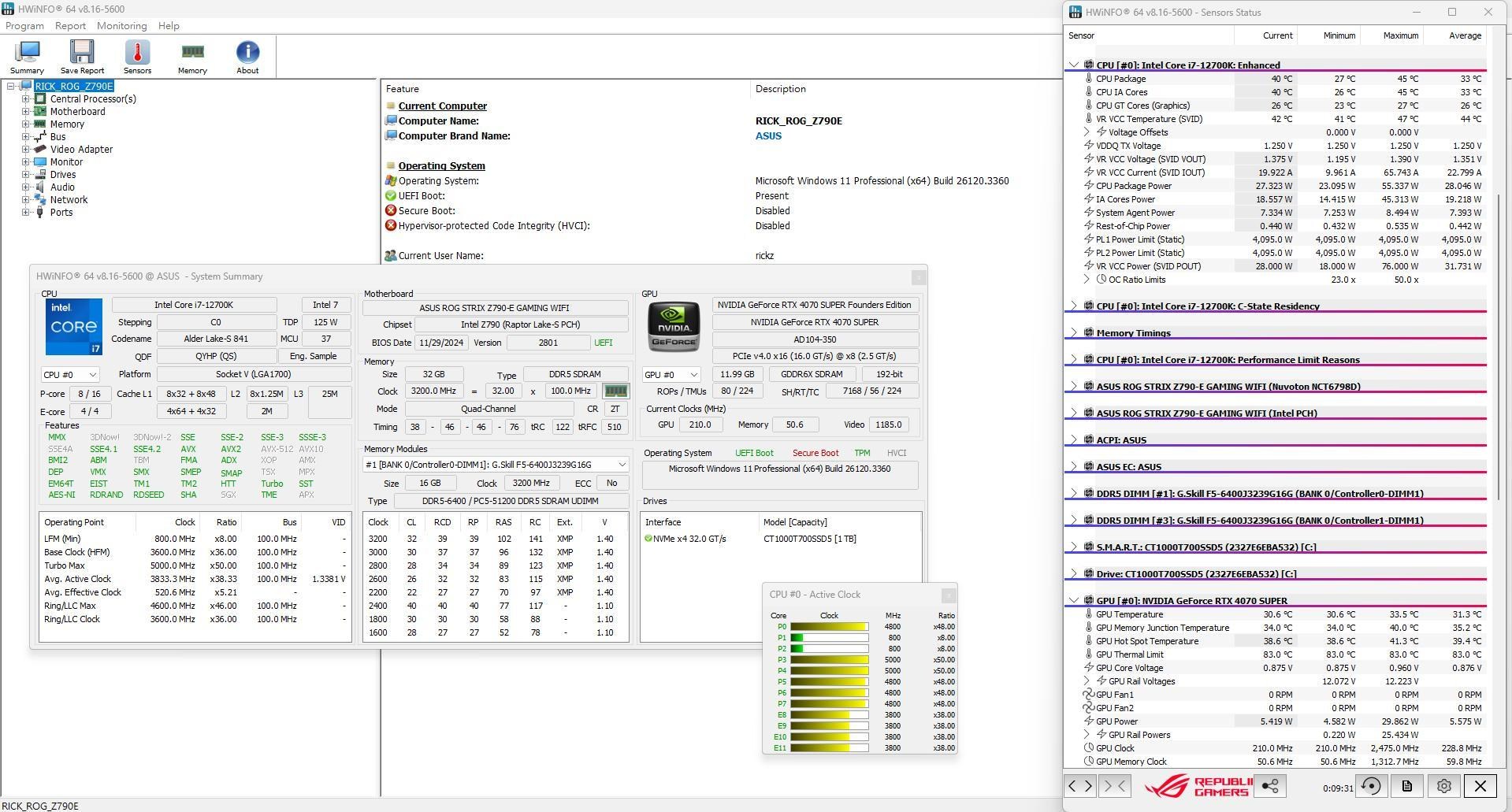Click the share/remote icon in Sensors Status
The image size is (1512, 812).
click(x=1270, y=785)
